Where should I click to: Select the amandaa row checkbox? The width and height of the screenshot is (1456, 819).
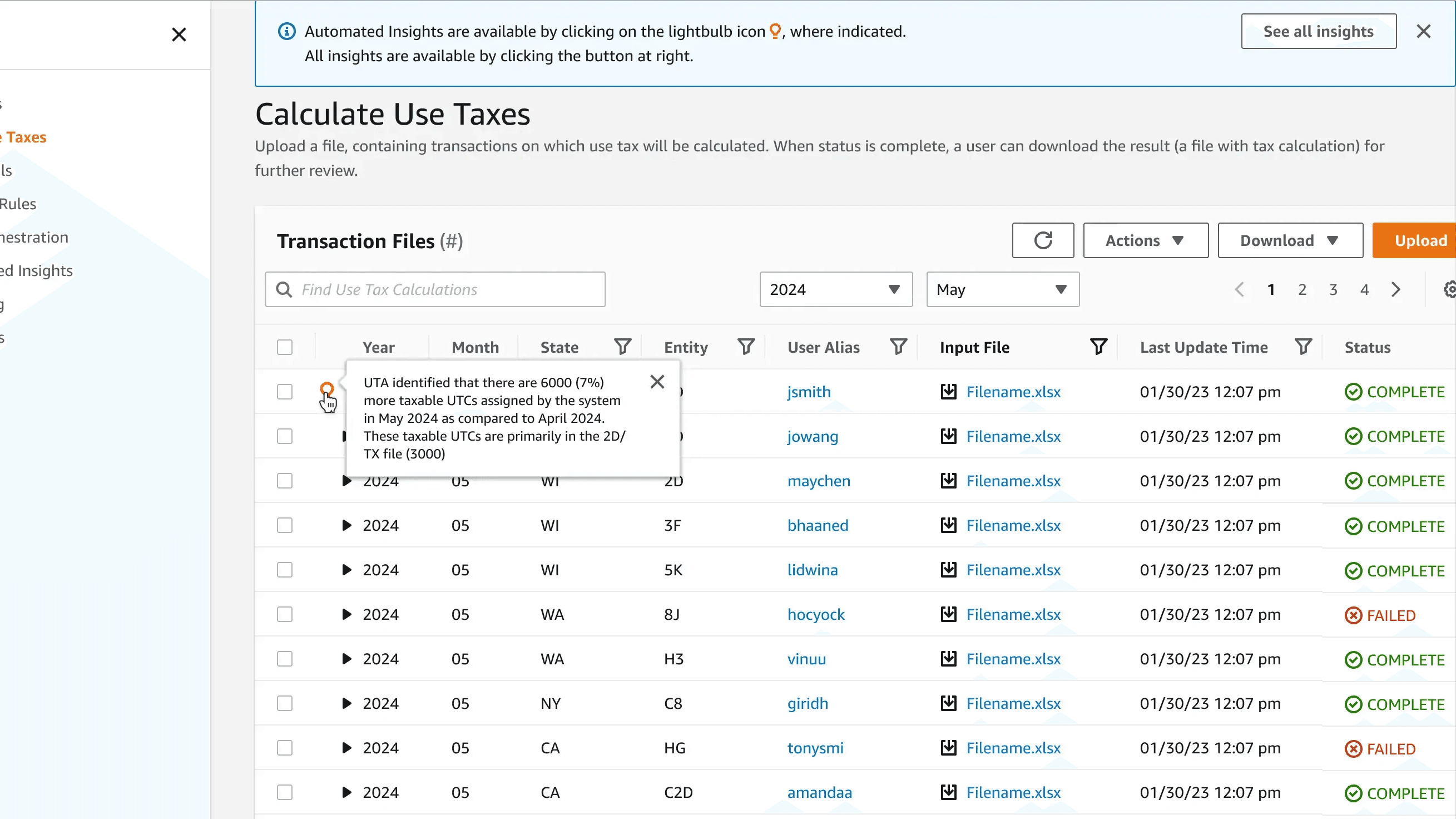284,792
